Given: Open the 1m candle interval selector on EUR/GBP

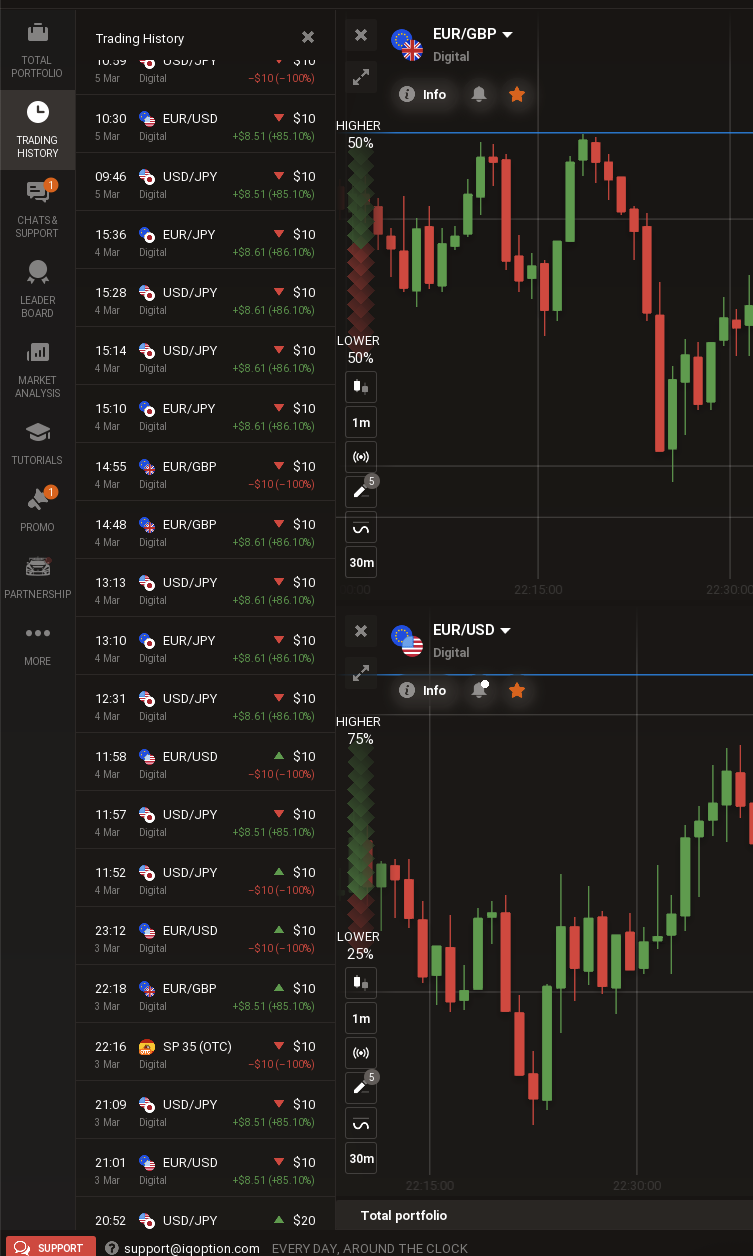Looking at the screenshot, I should pyautogui.click(x=361, y=423).
